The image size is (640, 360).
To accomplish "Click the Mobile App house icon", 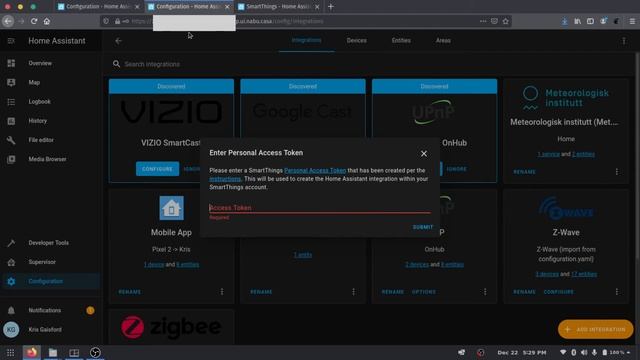I will tap(171, 208).
